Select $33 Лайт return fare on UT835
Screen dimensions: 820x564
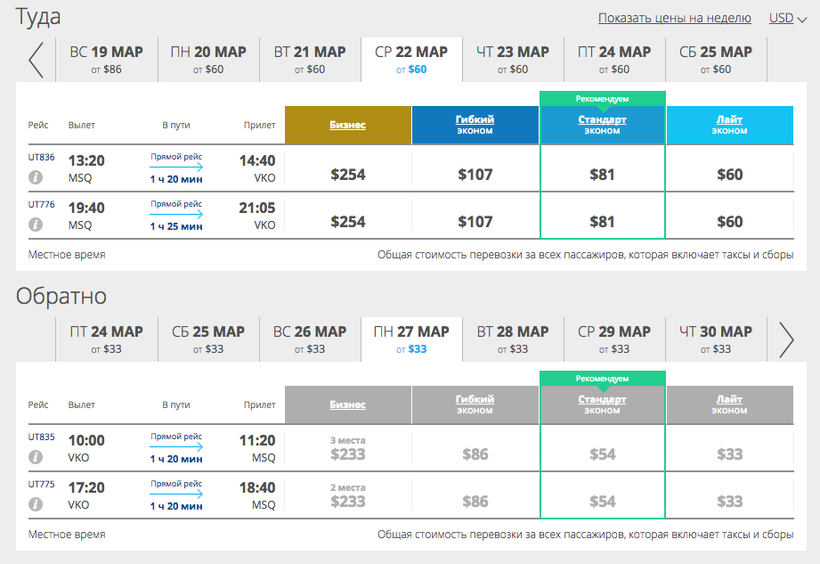[x=730, y=454]
